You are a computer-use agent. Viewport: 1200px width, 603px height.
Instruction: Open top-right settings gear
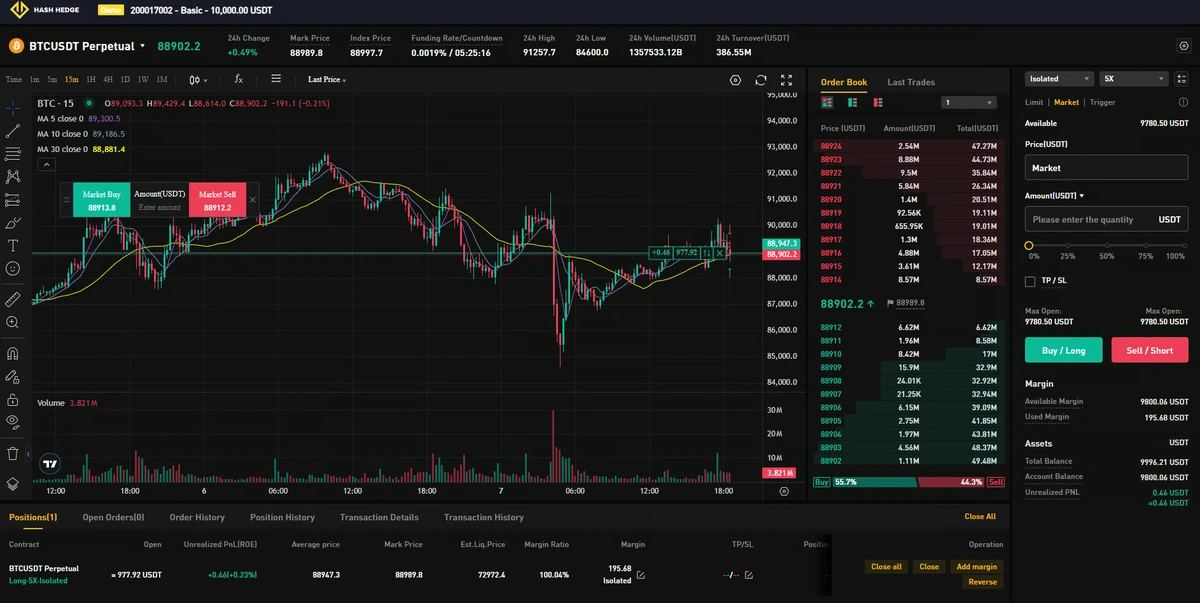1184,46
